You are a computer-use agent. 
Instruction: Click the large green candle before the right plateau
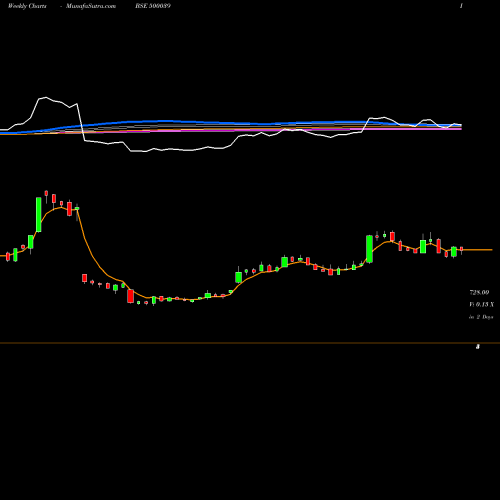(x=369, y=249)
